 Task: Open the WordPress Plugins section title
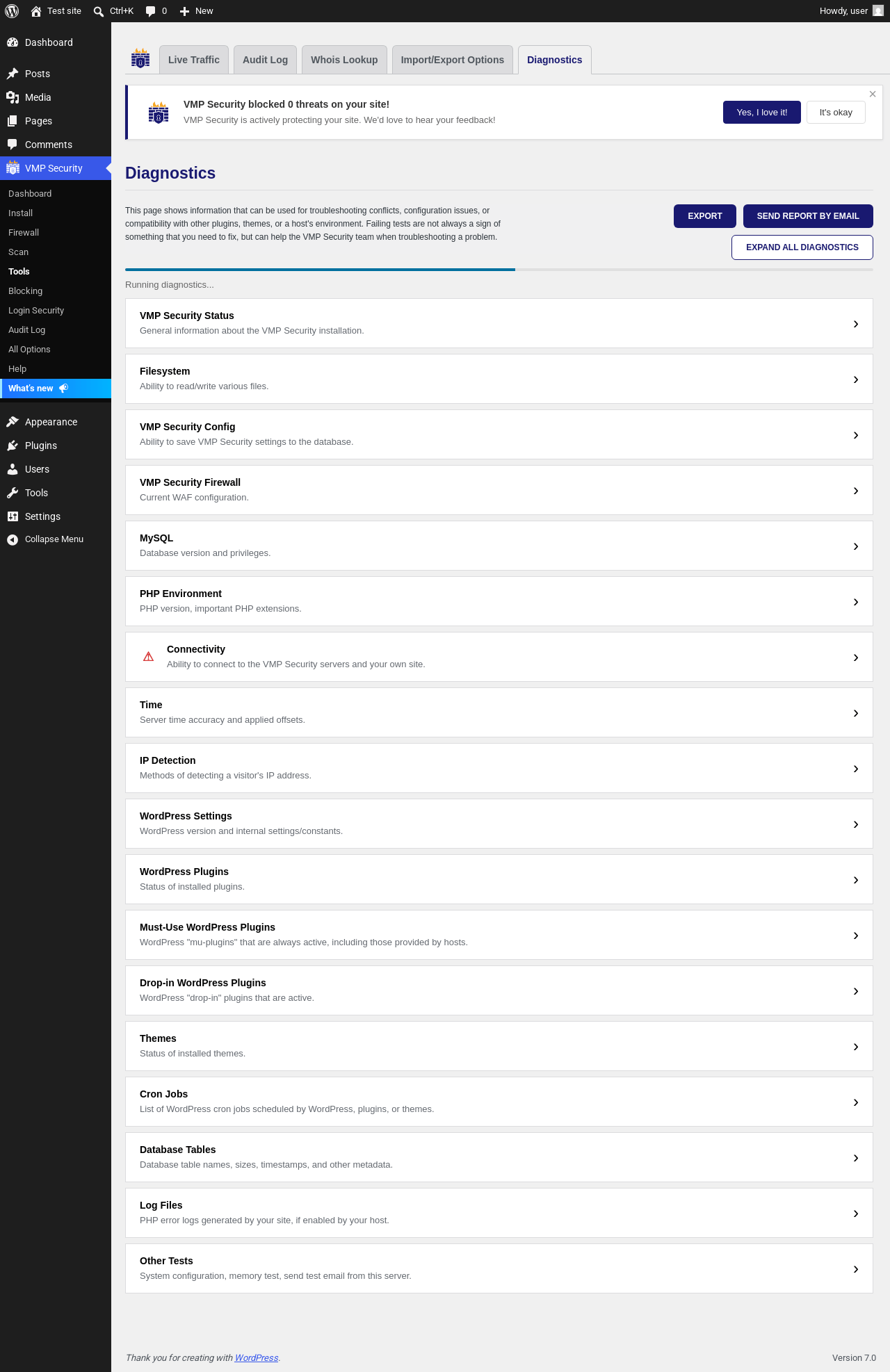(x=184, y=872)
